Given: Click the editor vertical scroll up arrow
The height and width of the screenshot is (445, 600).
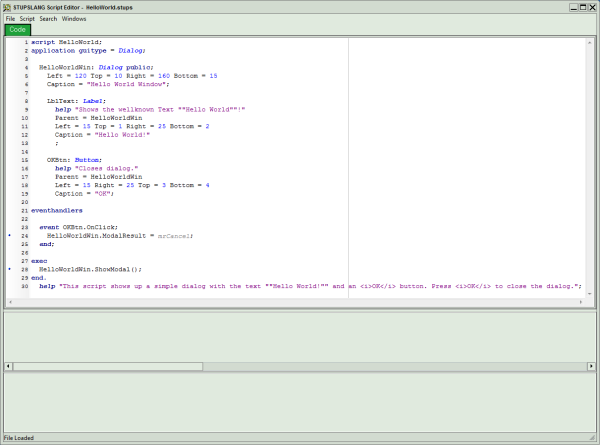Looking at the screenshot, I should pos(590,42).
